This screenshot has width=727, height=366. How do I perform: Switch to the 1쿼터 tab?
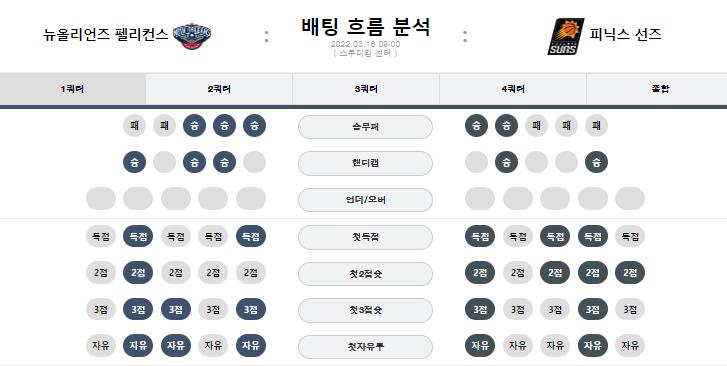point(73,89)
